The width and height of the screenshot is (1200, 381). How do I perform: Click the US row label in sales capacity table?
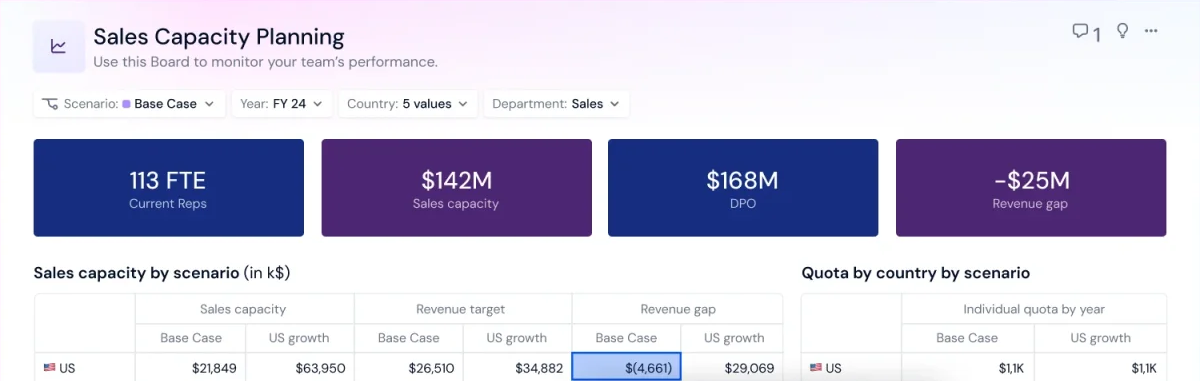pos(85,367)
